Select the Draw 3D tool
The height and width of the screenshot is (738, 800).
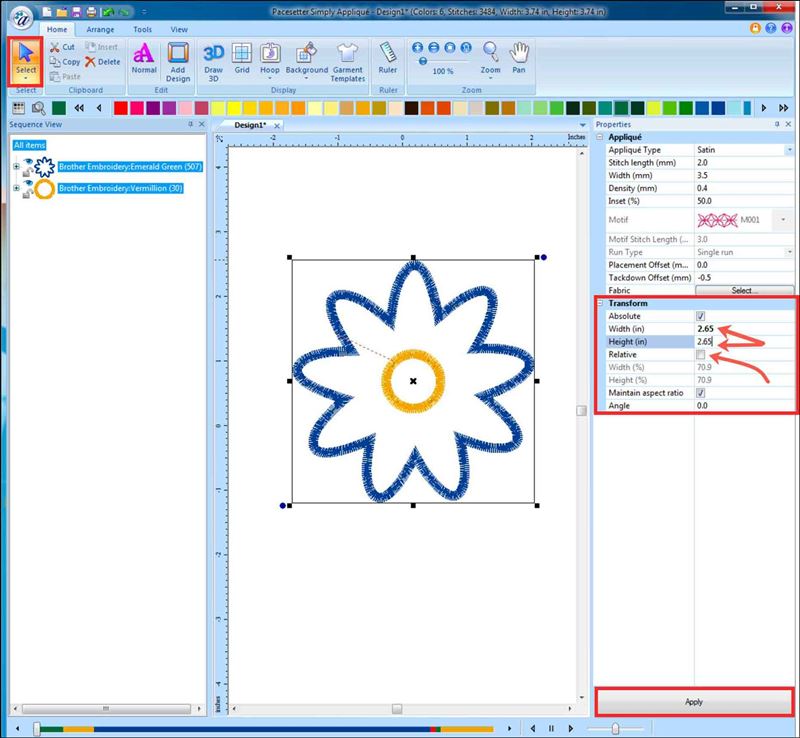click(213, 59)
